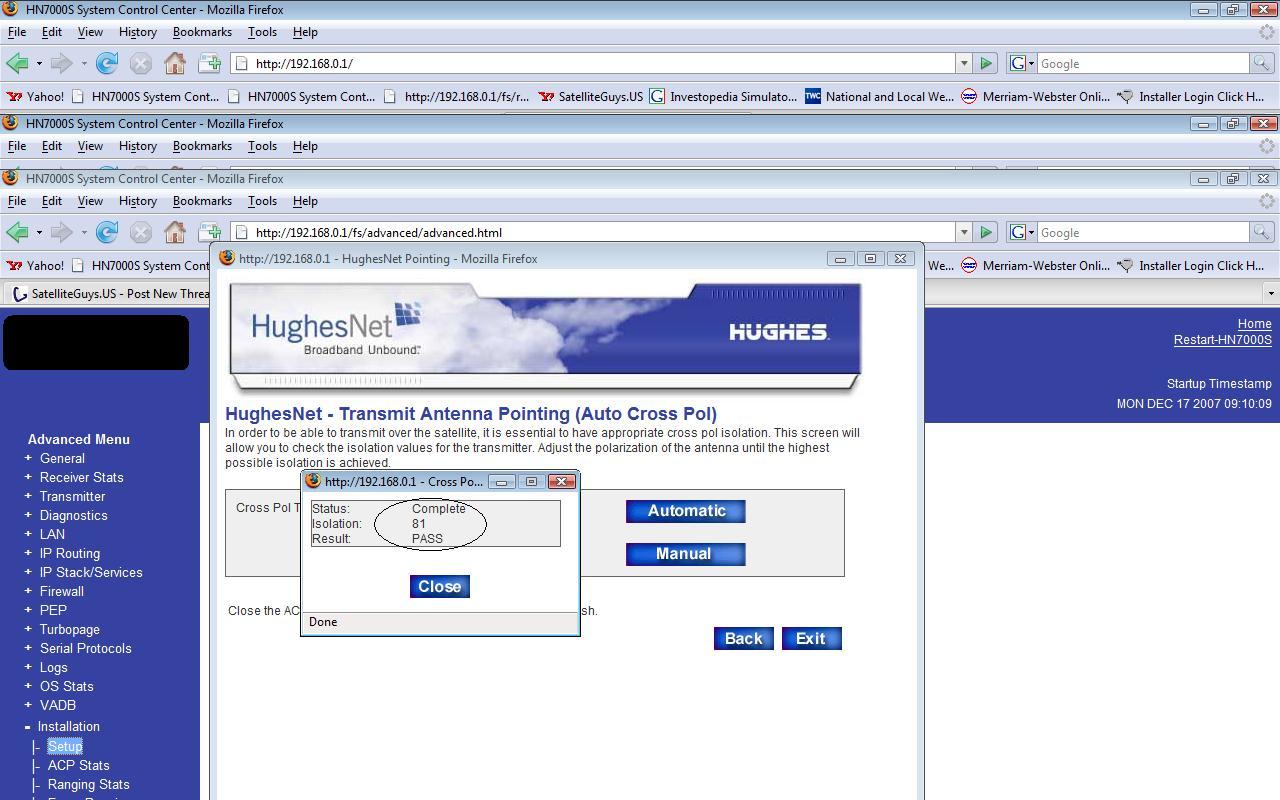
Task: Open the Google search engine selector icon
Action: click(1021, 63)
